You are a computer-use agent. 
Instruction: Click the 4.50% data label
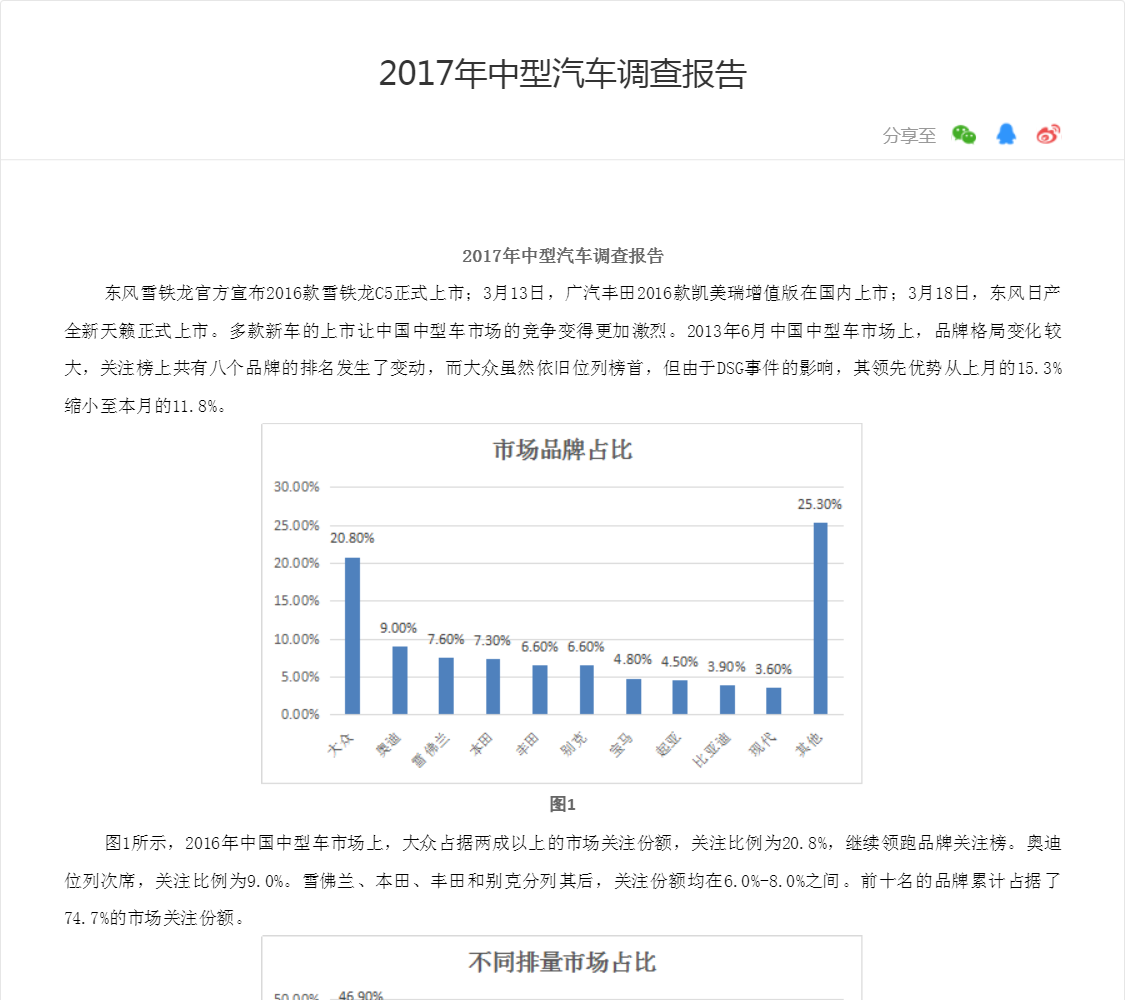pyautogui.click(x=679, y=661)
